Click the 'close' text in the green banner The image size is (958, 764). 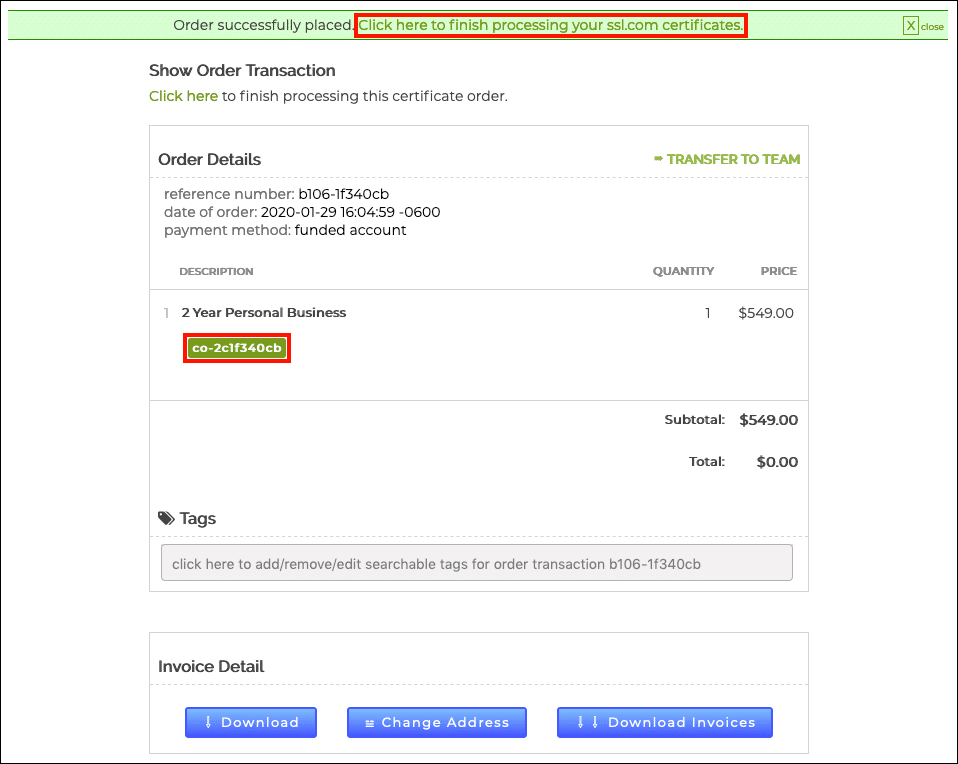click(x=932, y=27)
